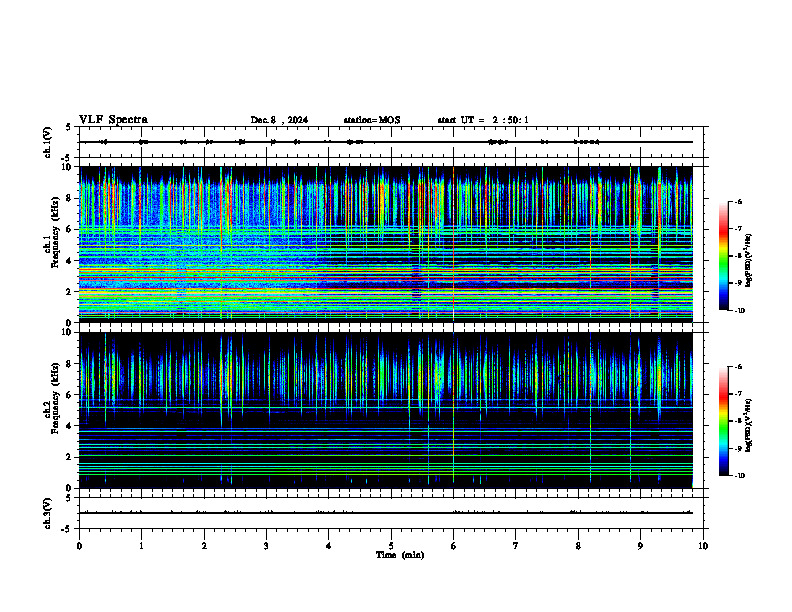Click the -9 label on ch.1 colorbar

[738, 283]
